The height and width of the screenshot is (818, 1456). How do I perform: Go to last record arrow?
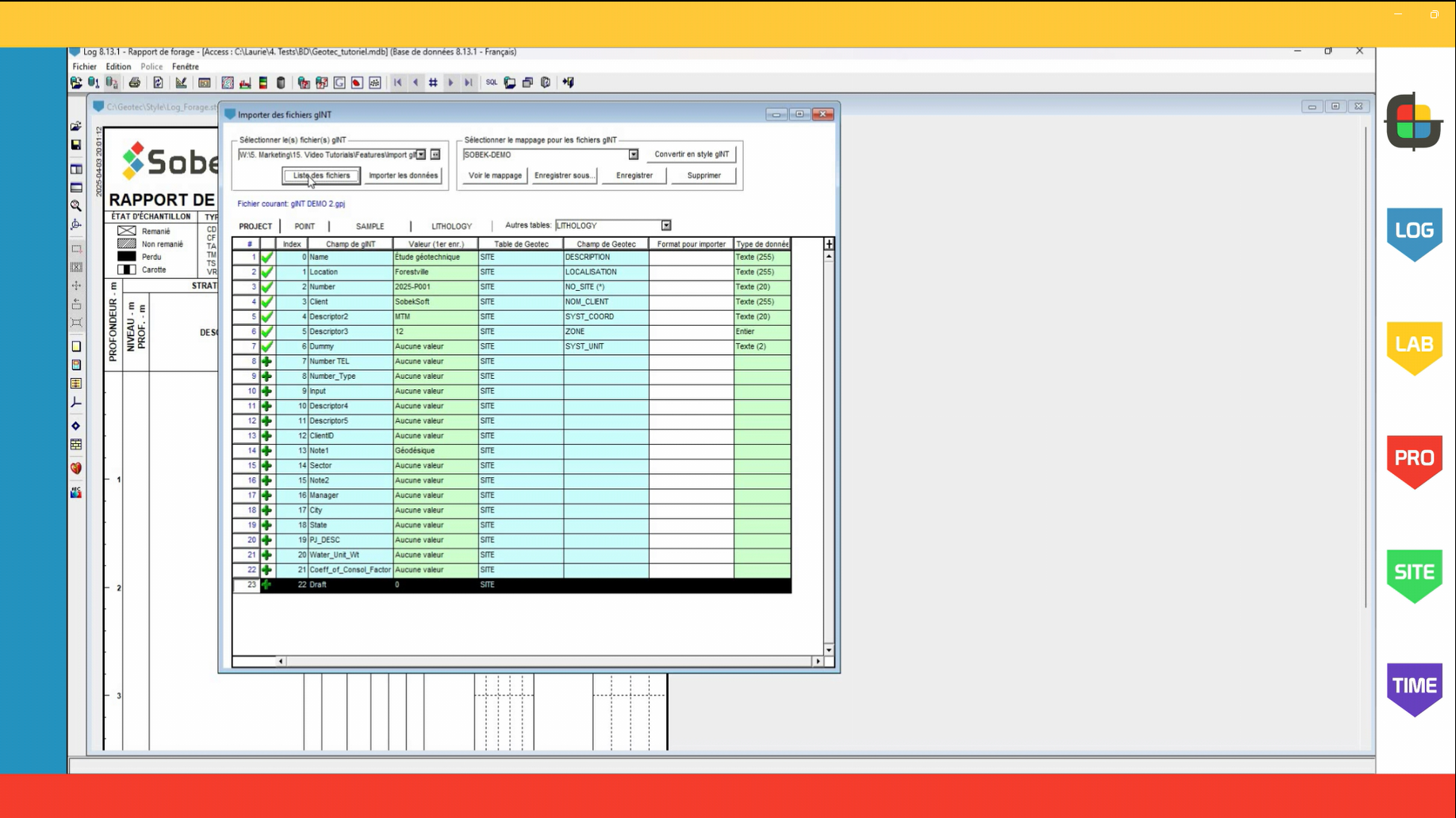pyautogui.click(x=469, y=82)
